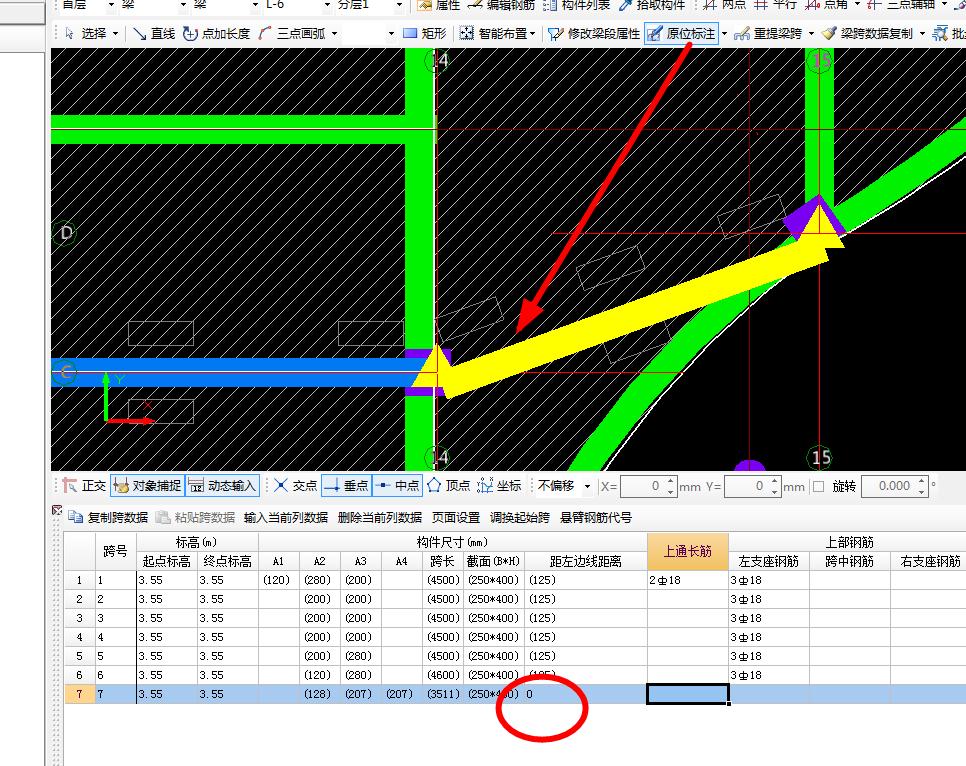Image resolution: width=966 pixels, height=766 pixels.
Task: Toggle 动态输入 dynamic input
Action: (x=222, y=486)
